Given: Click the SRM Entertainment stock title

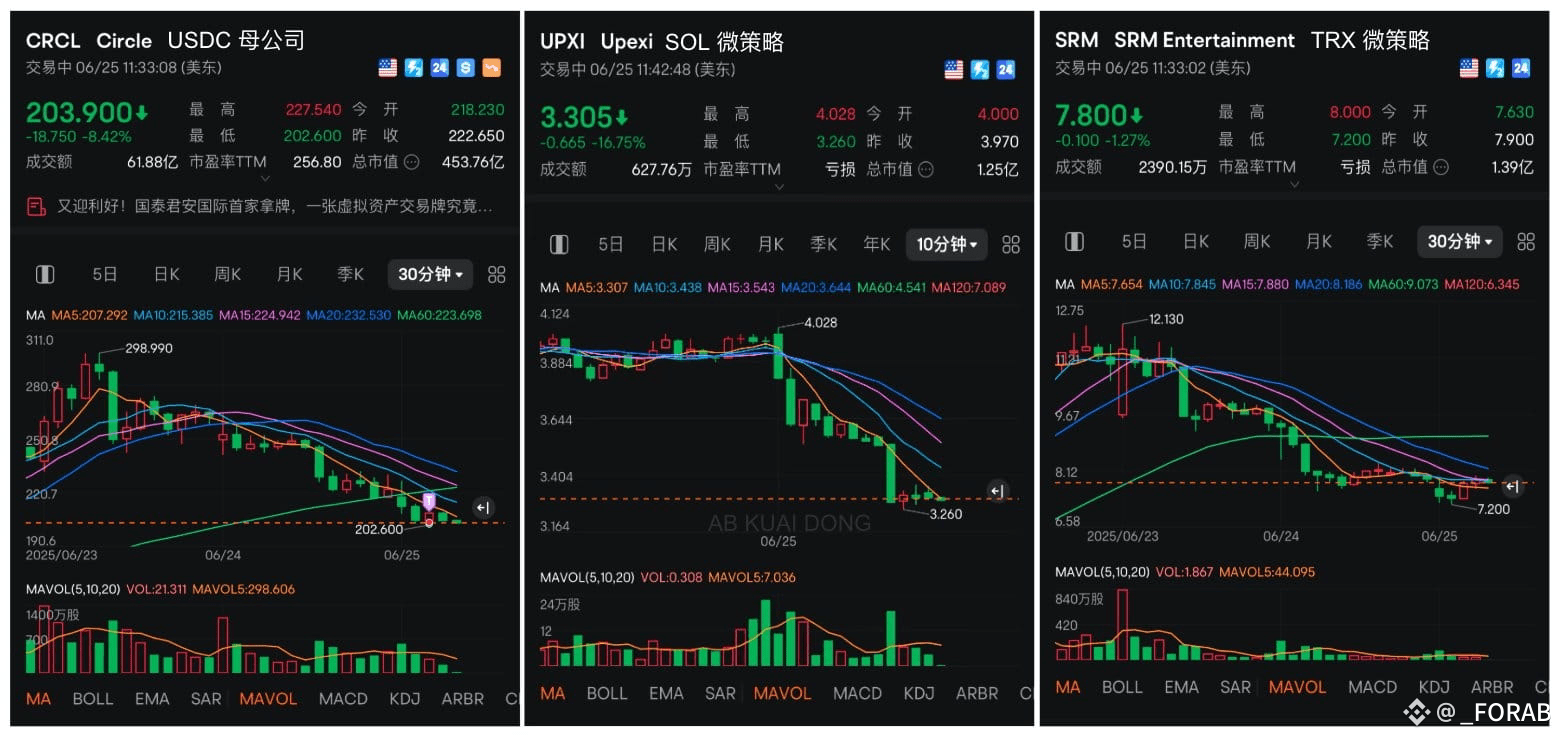Looking at the screenshot, I should (x=1175, y=40).
